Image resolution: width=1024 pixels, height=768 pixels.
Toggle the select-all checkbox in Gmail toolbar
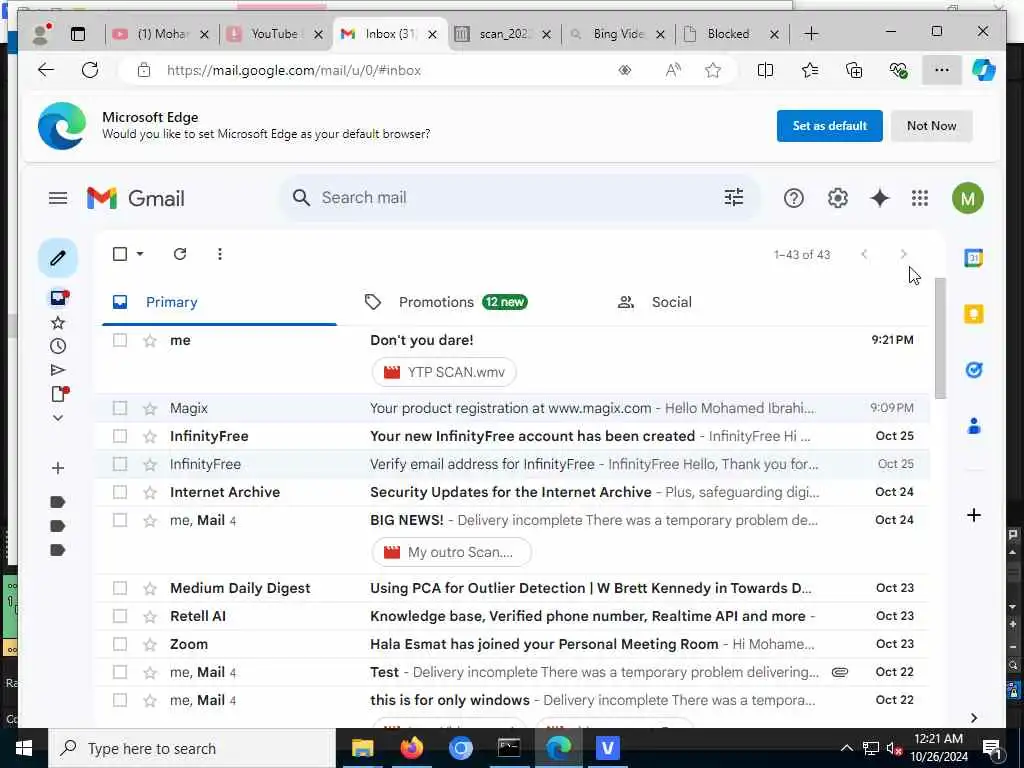pyautogui.click(x=120, y=254)
